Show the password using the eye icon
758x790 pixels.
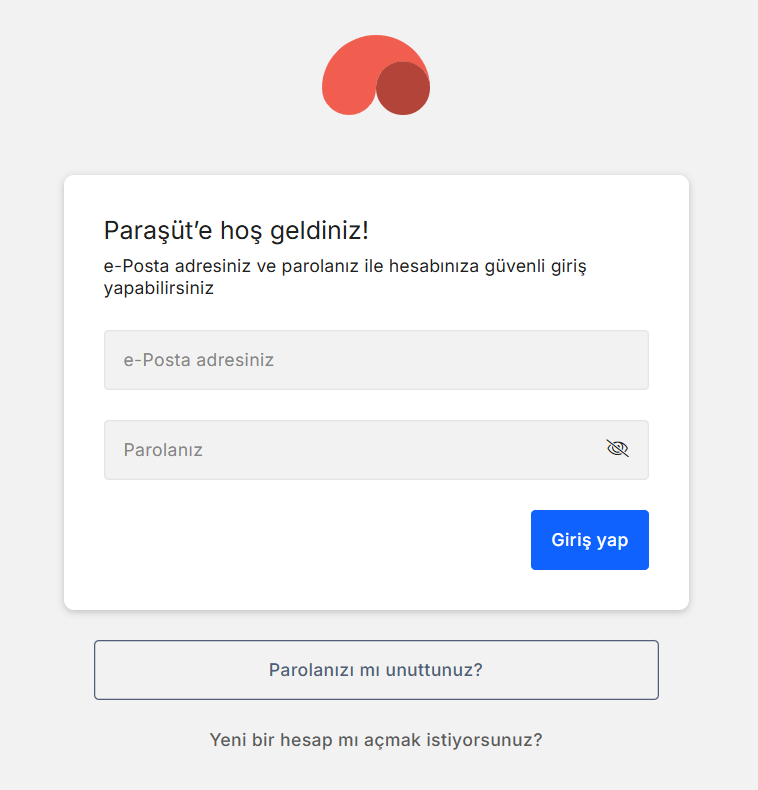tap(617, 449)
